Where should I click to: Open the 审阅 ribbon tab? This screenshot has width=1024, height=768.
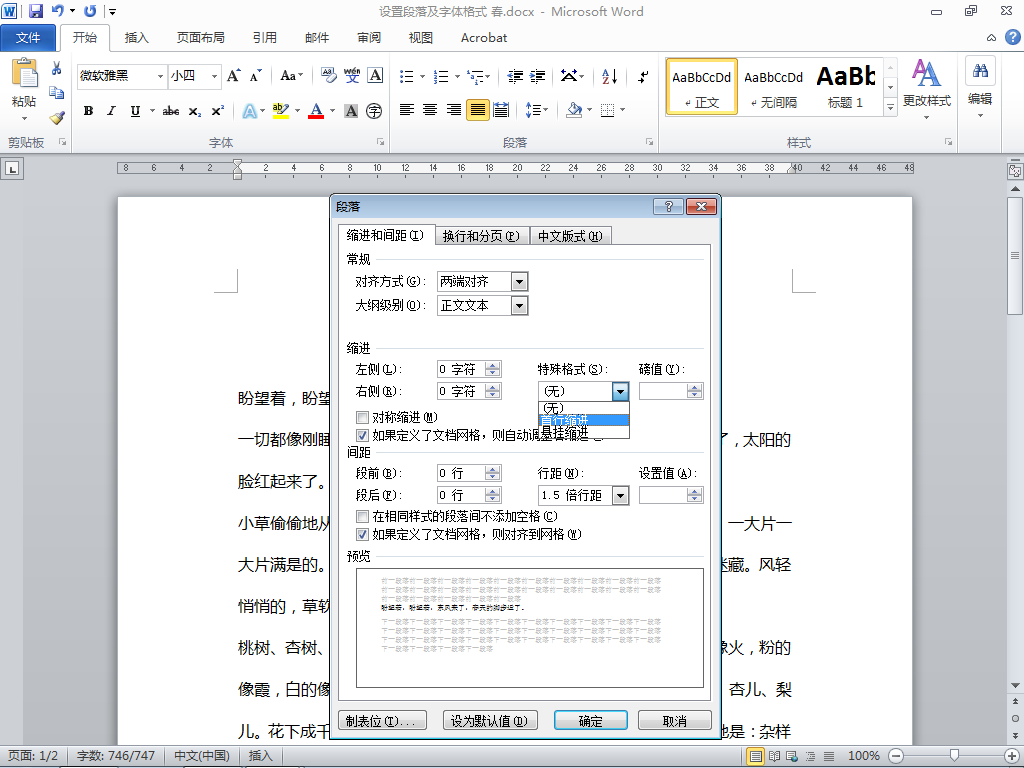pyautogui.click(x=369, y=38)
